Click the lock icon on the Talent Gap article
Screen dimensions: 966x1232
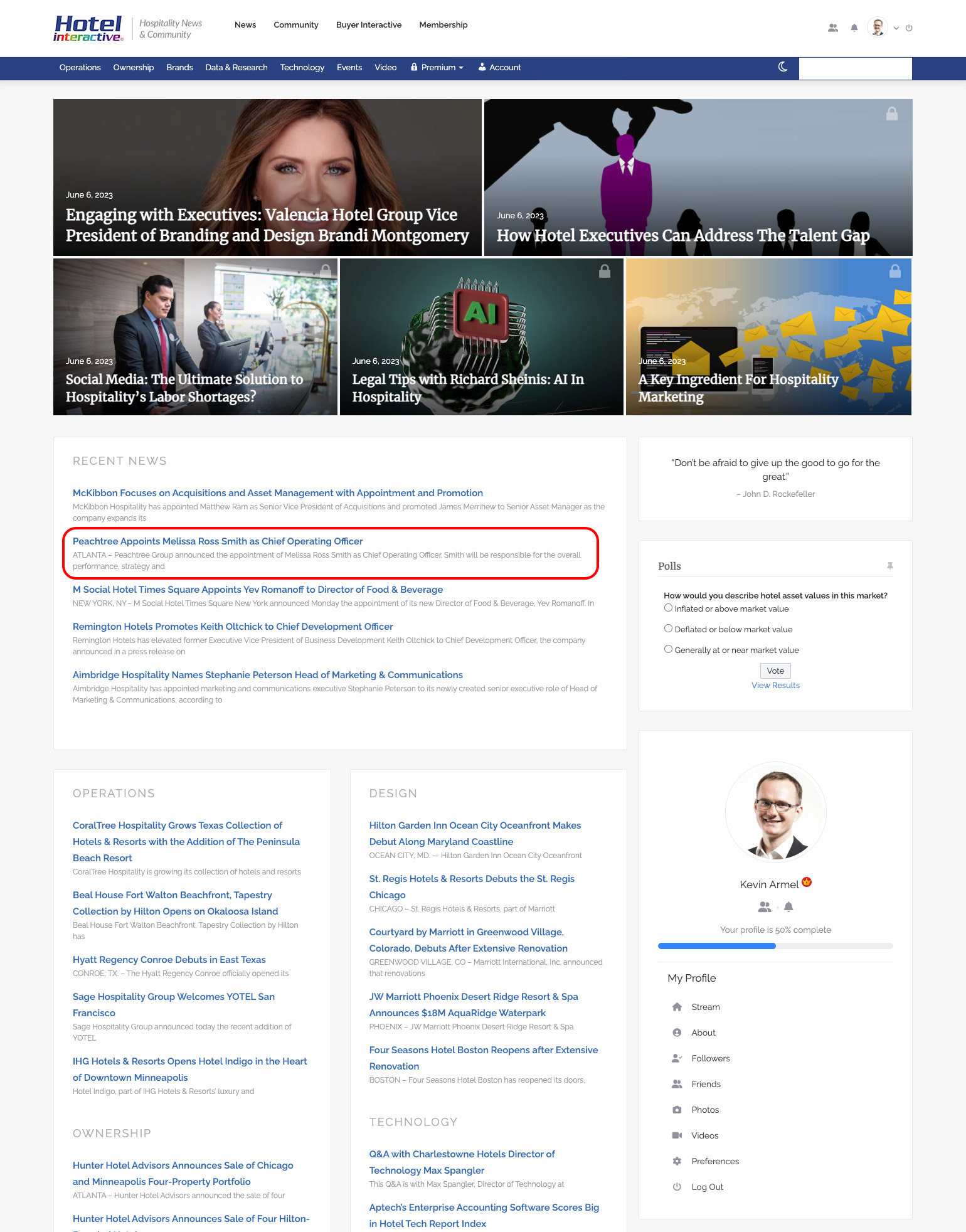tap(892, 114)
